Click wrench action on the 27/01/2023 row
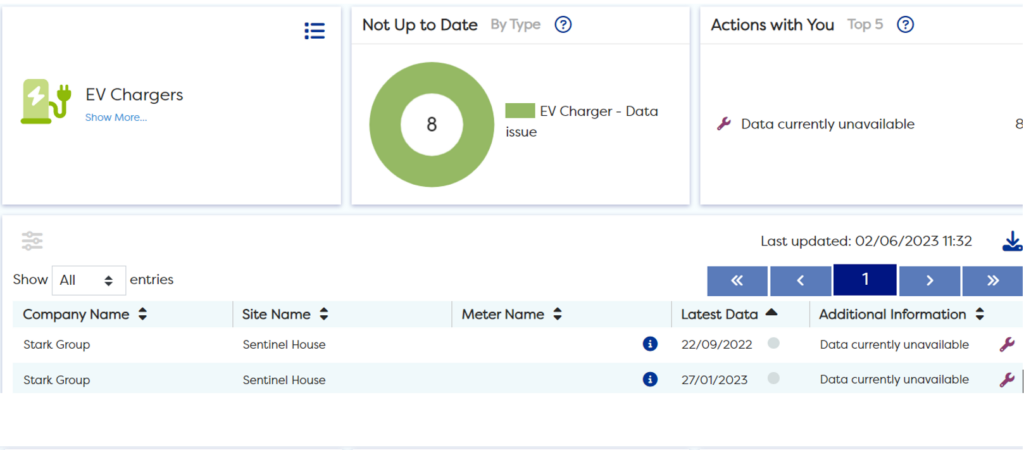Viewport: 1024px width, 450px height. (x=1006, y=379)
